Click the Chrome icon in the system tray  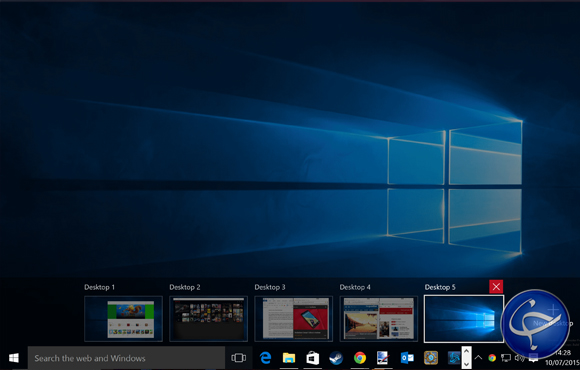tap(492, 358)
